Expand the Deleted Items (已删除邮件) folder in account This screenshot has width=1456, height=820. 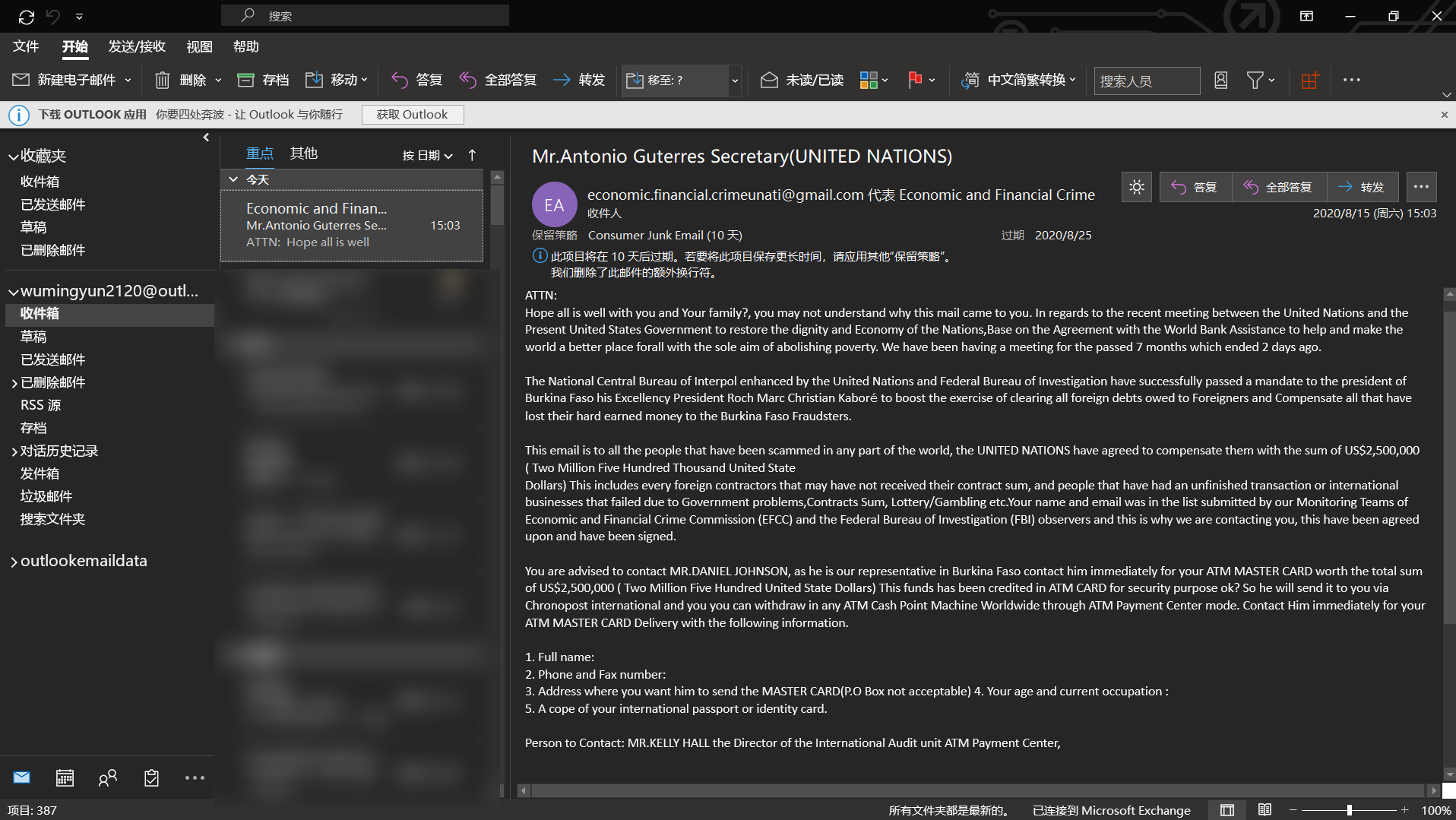[x=14, y=383]
